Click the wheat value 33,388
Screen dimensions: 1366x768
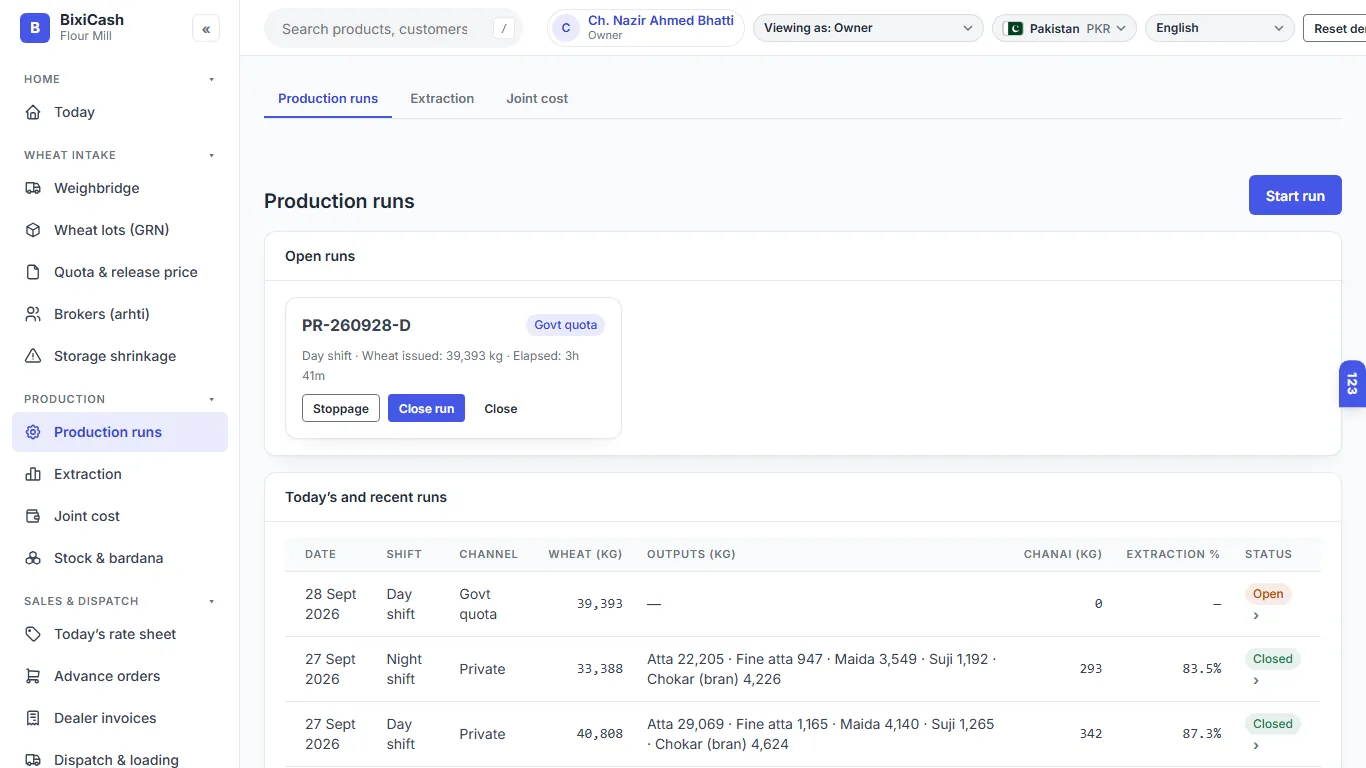pos(600,669)
